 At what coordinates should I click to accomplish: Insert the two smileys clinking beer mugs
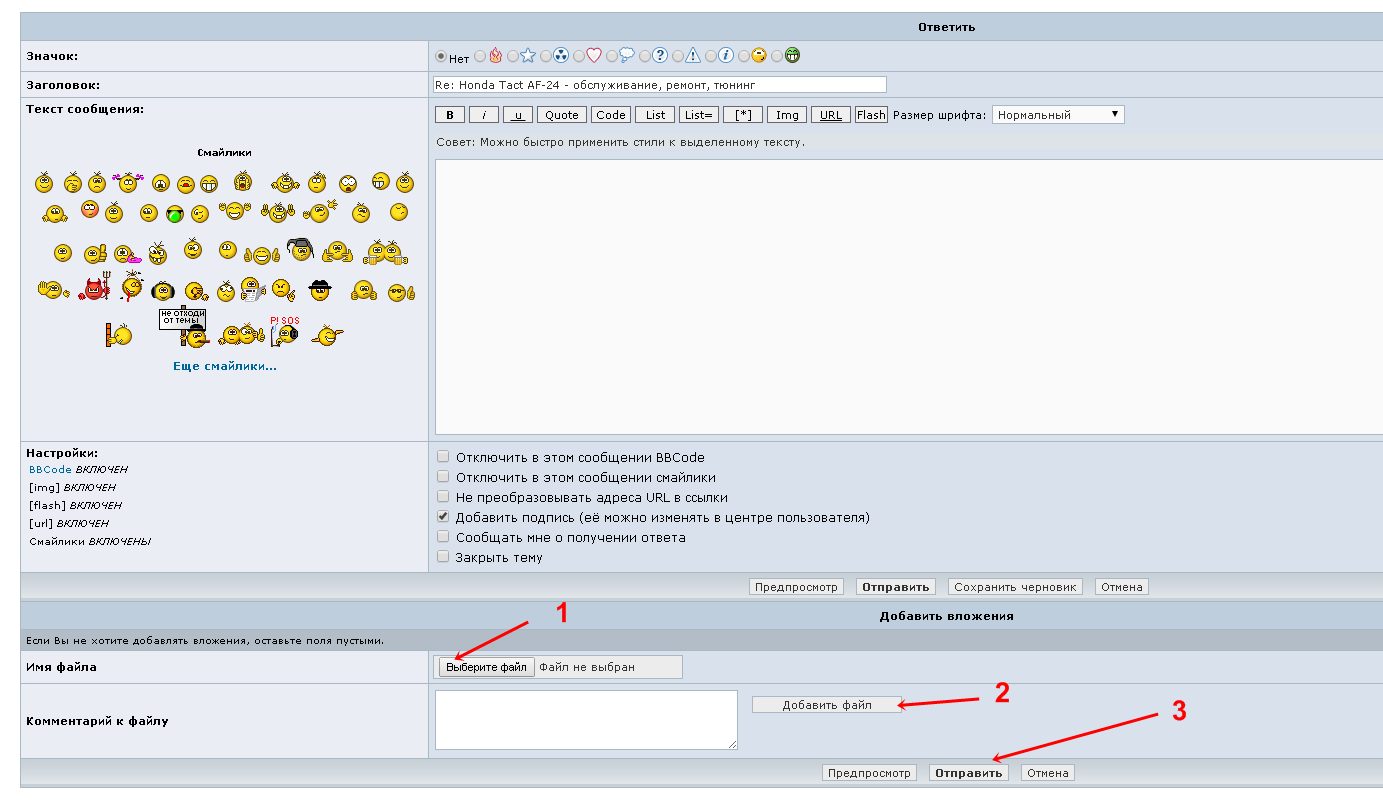(x=384, y=252)
